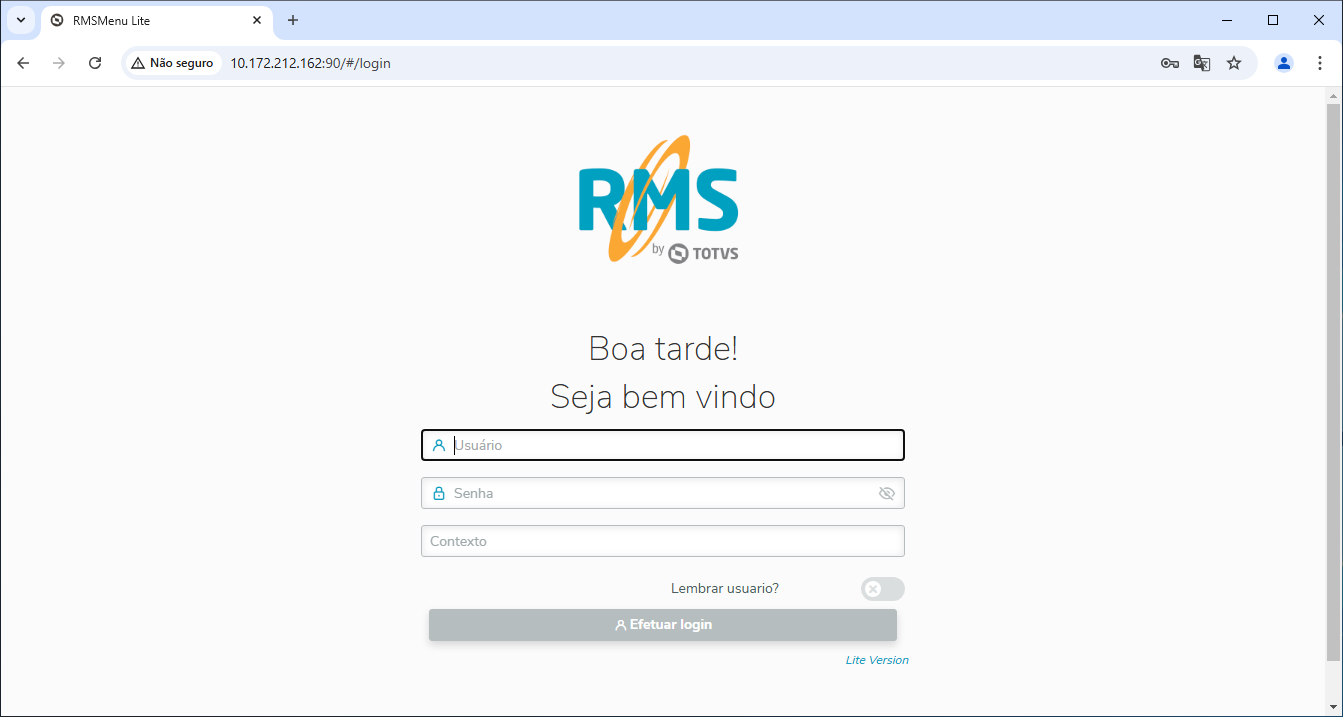Open Chrome three-dot menu
This screenshot has width=1343, height=717.
[x=1320, y=63]
